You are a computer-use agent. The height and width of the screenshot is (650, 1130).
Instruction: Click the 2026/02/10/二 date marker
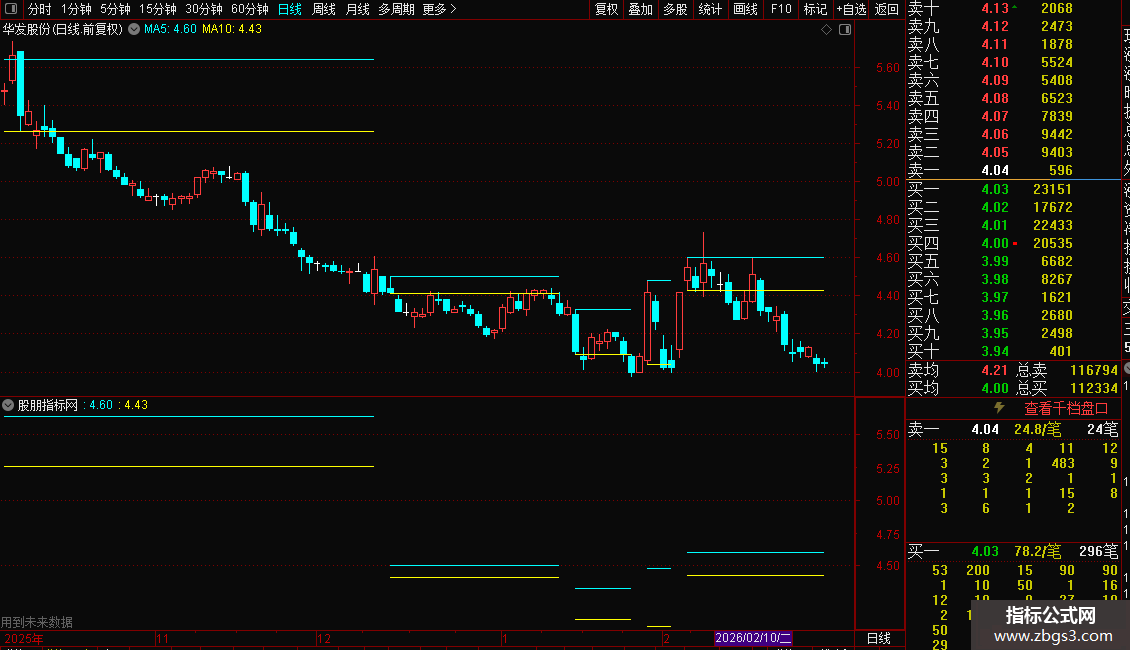tap(753, 638)
